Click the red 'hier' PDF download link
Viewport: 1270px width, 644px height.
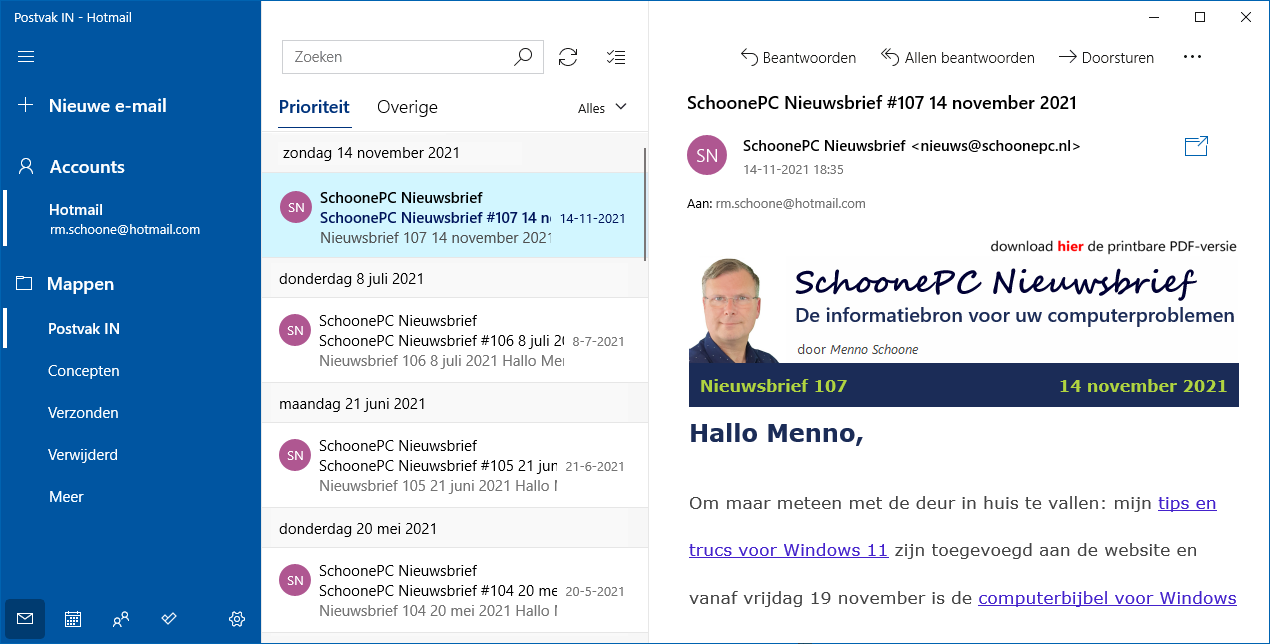click(x=1070, y=246)
